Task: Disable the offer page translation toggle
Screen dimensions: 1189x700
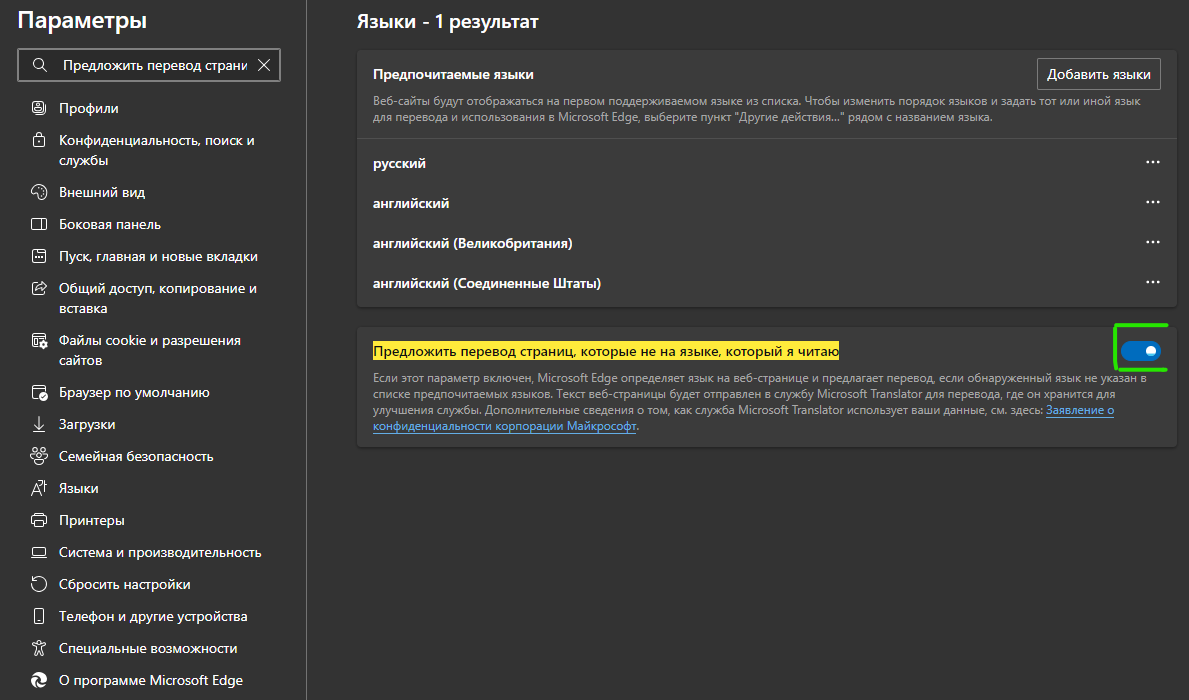Action: 1140,351
